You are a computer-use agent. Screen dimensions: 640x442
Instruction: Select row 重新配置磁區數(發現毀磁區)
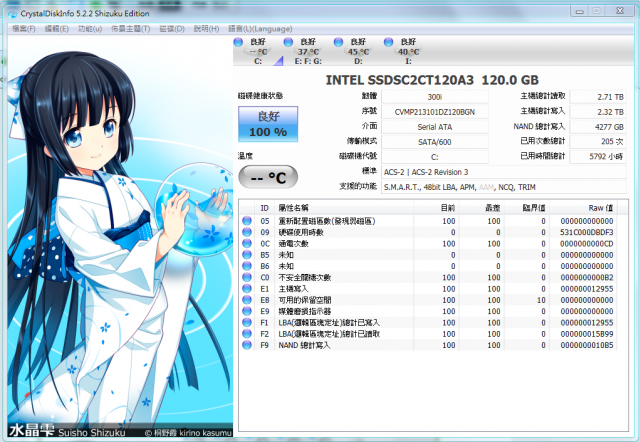tap(429, 221)
